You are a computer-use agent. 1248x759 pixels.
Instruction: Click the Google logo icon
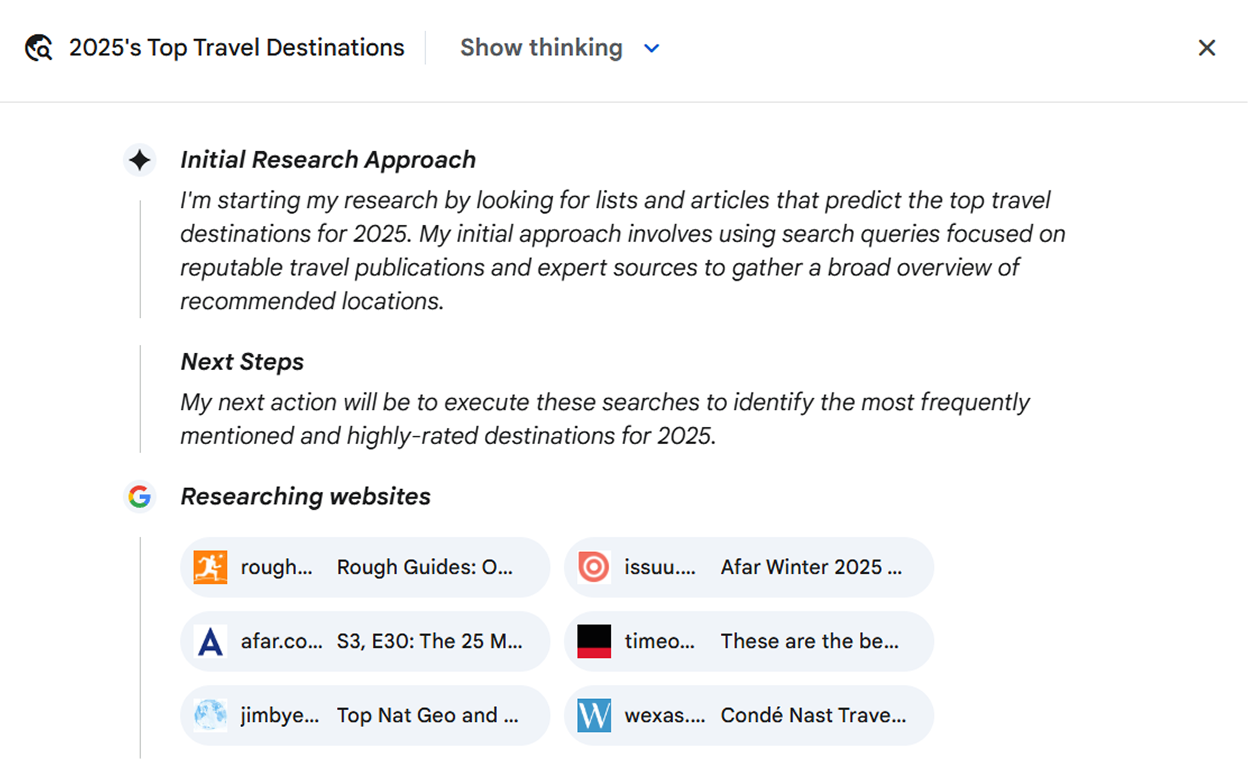coord(140,497)
